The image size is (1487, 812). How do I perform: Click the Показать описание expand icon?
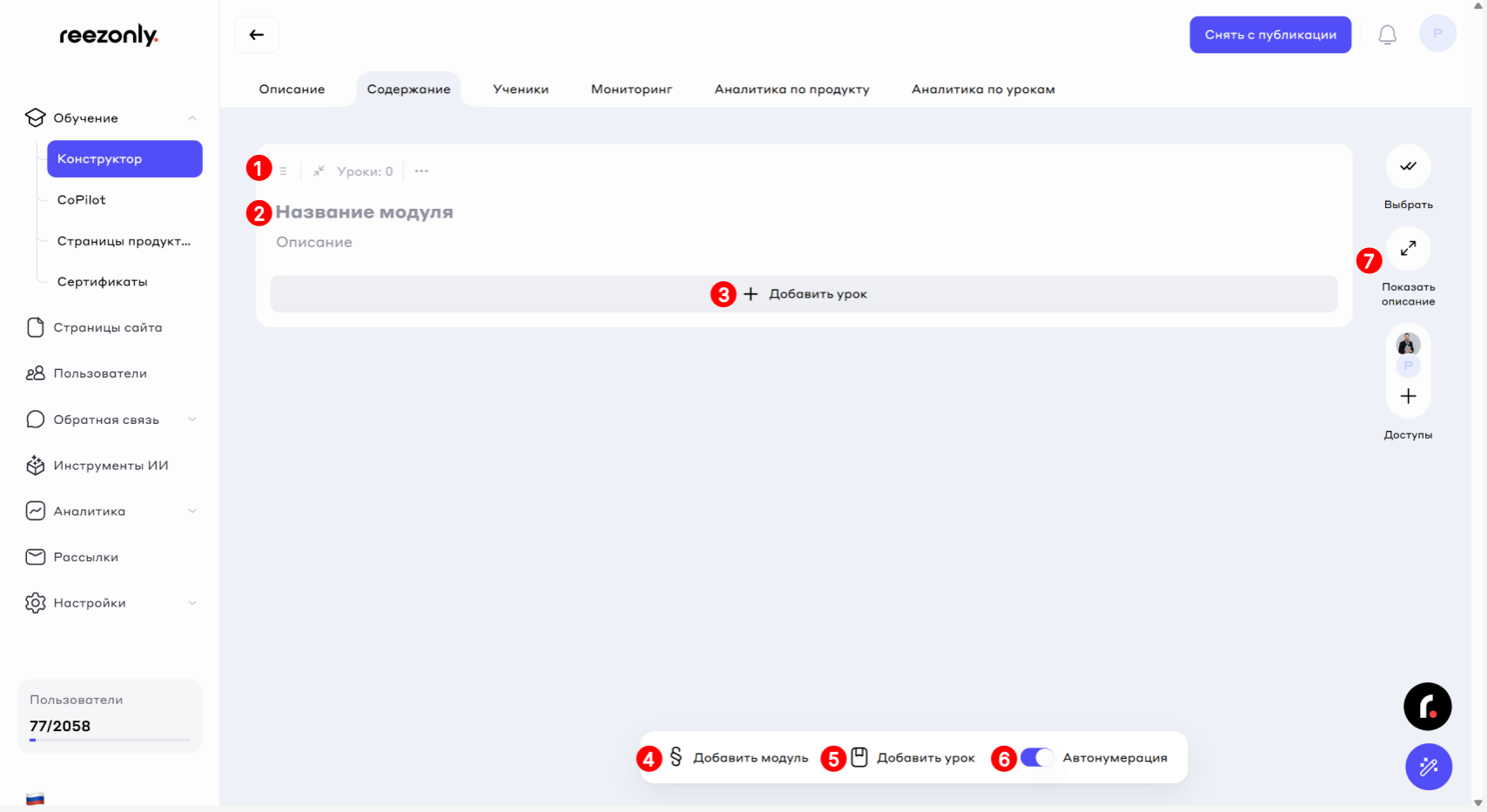coord(1408,249)
